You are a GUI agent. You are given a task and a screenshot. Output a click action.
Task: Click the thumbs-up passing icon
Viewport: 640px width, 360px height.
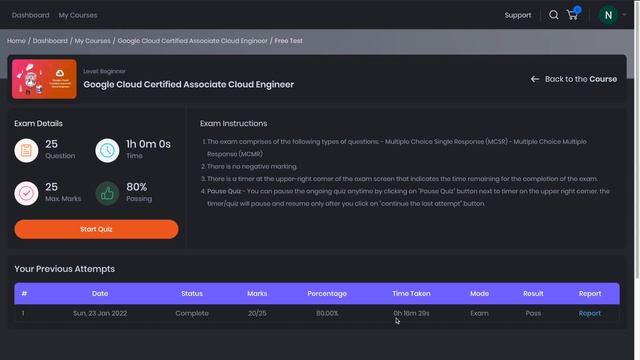(x=107, y=193)
